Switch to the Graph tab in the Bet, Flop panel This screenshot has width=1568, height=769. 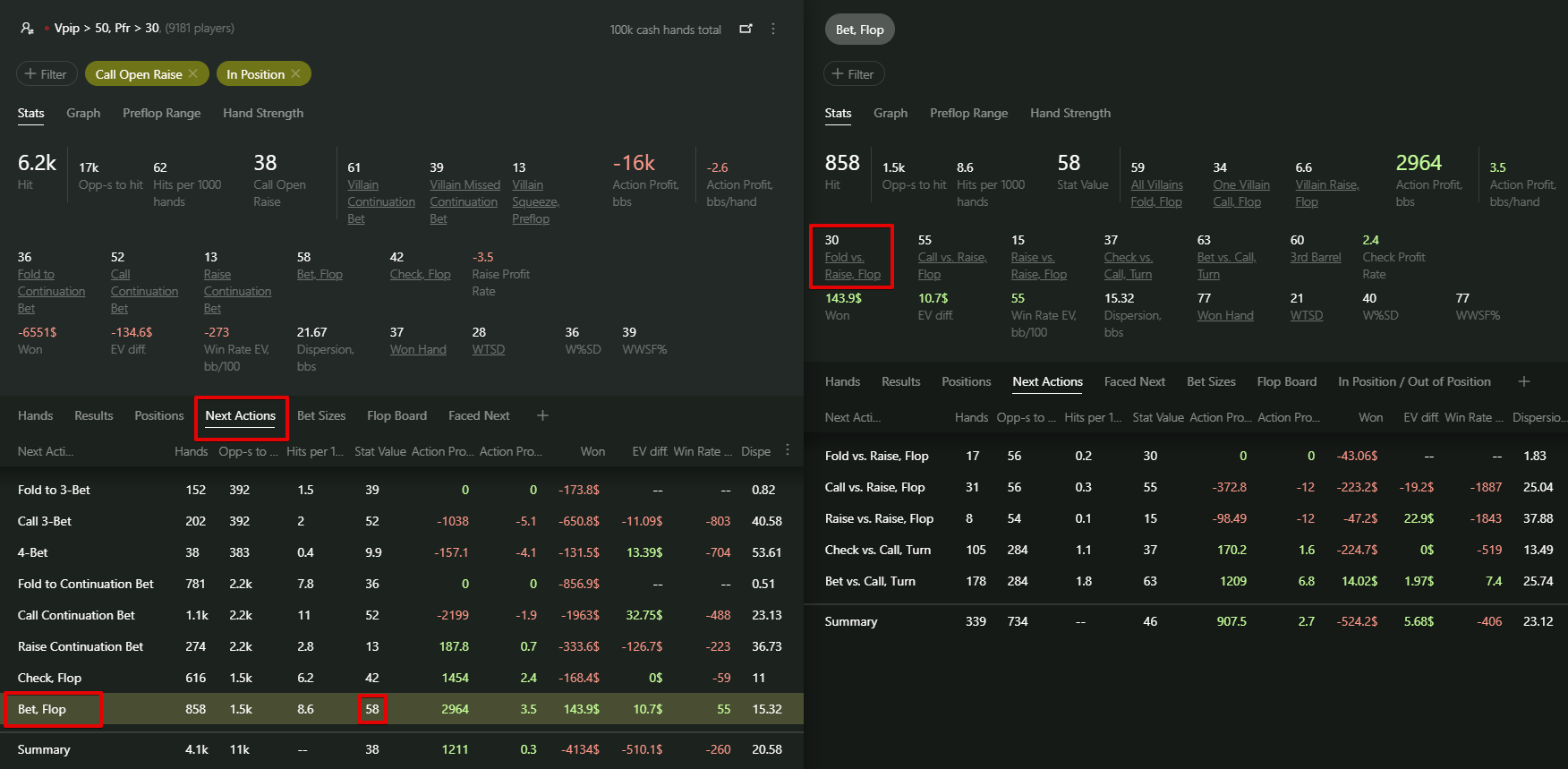click(x=891, y=113)
